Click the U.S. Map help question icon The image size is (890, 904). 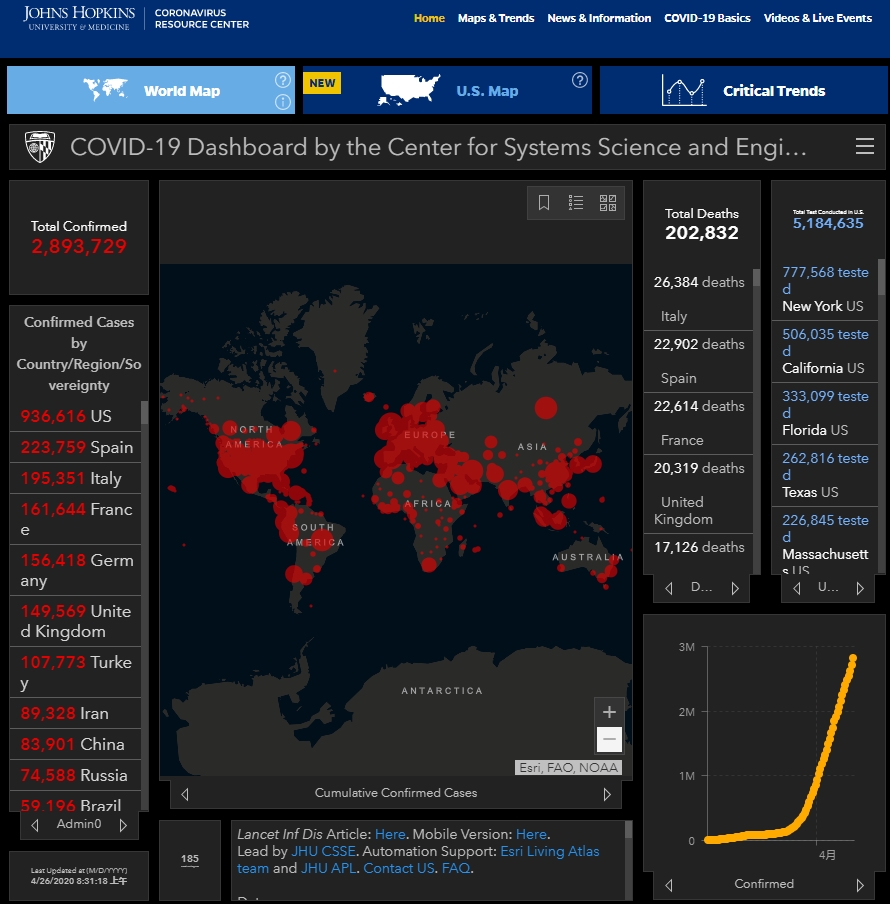580,80
